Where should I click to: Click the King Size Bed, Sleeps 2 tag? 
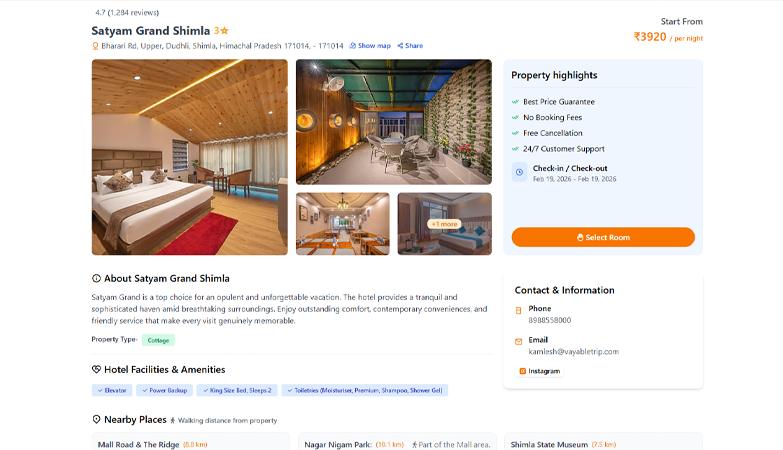click(237, 391)
